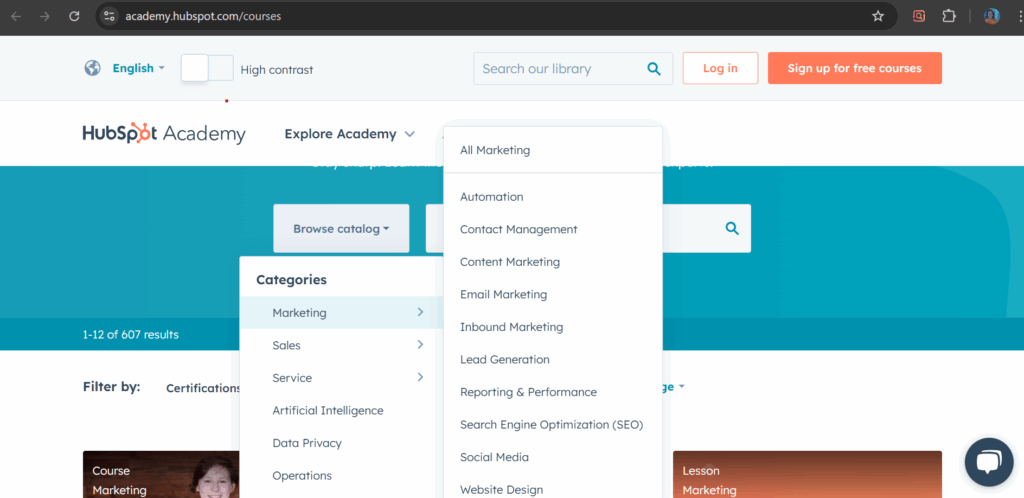Choose Inbound Marketing in submenu

pos(511,327)
